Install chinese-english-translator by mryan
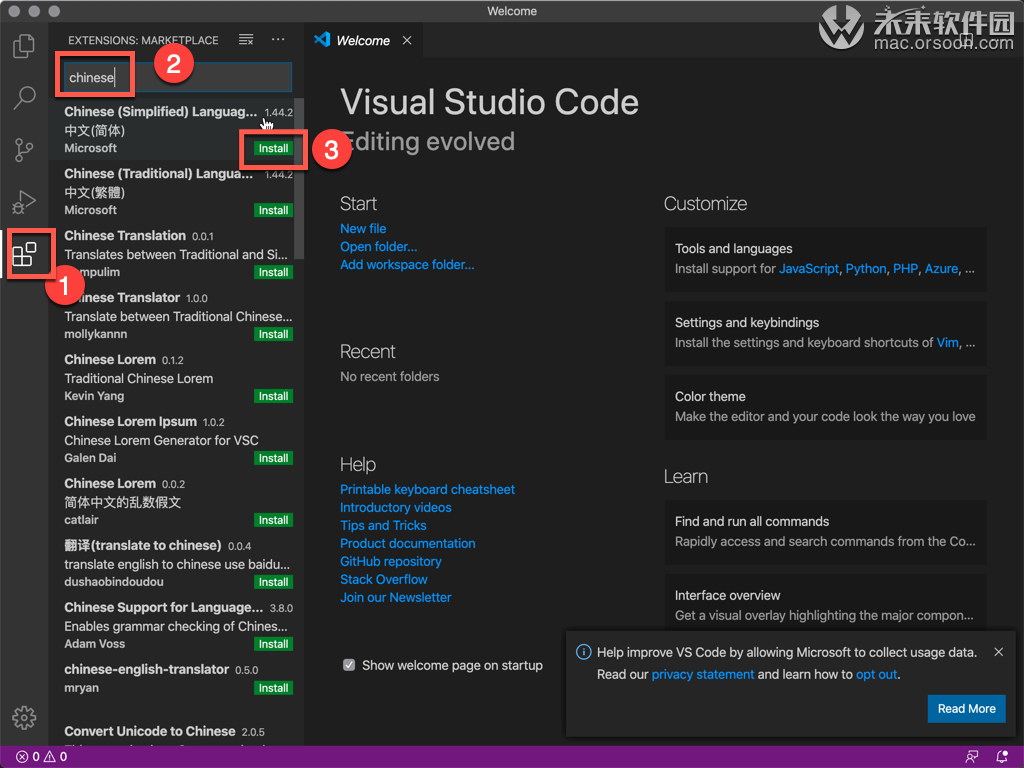Image resolution: width=1024 pixels, height=768 pixels. click(x=273, y=688)
